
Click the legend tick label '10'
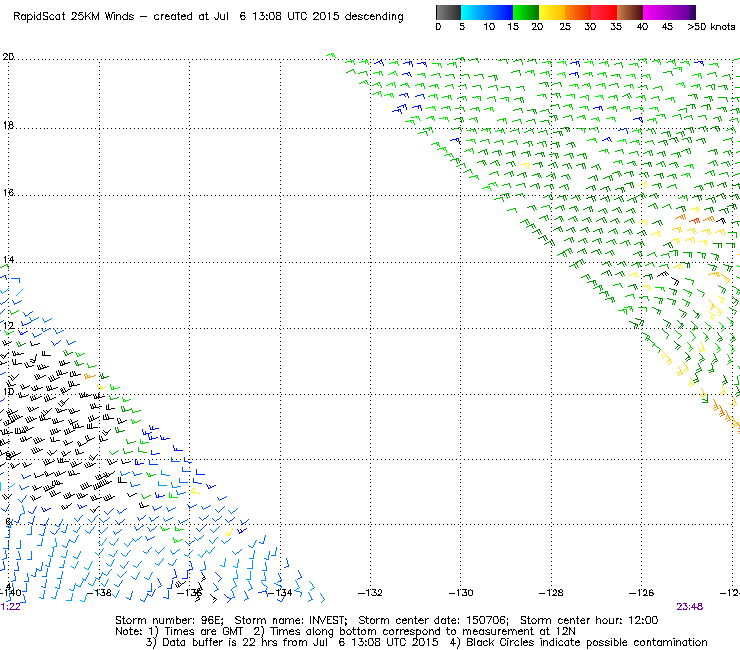pyautogui.click(x=489, y=27)
